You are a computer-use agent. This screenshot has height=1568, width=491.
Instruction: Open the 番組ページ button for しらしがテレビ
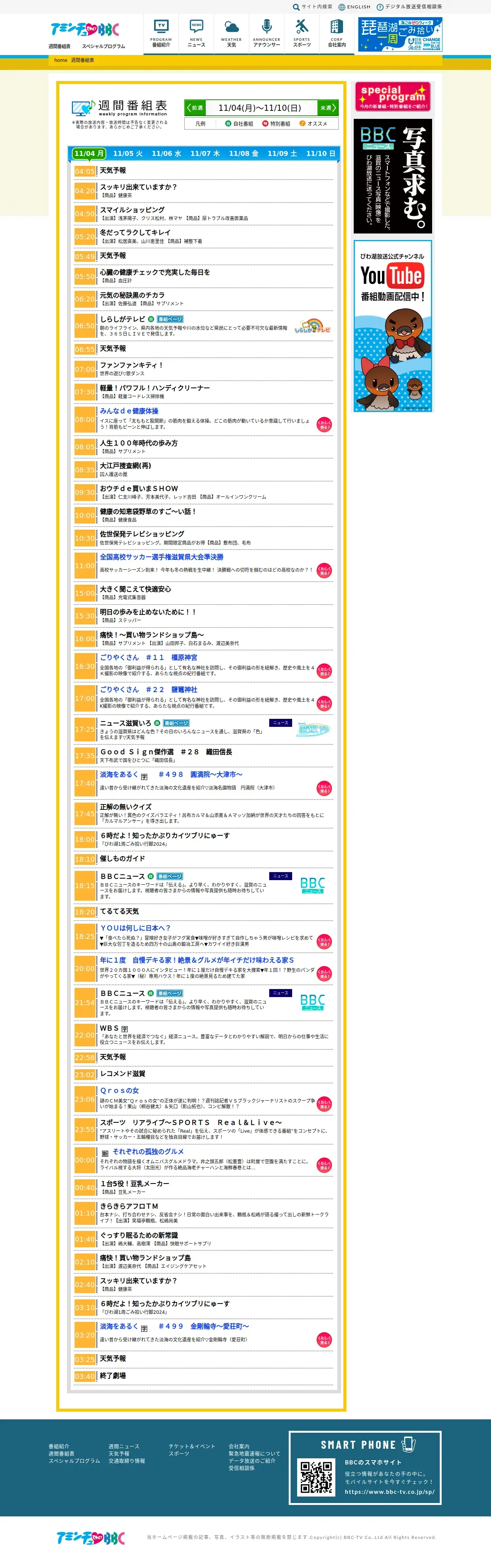point(170,319)
